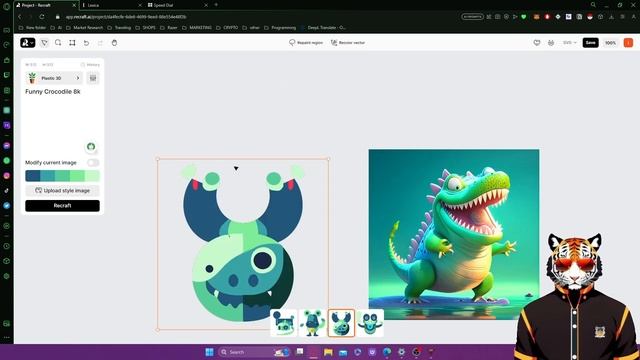Select the hand pan tool
The height and width of the screenshot is (360, 640).
114,42
